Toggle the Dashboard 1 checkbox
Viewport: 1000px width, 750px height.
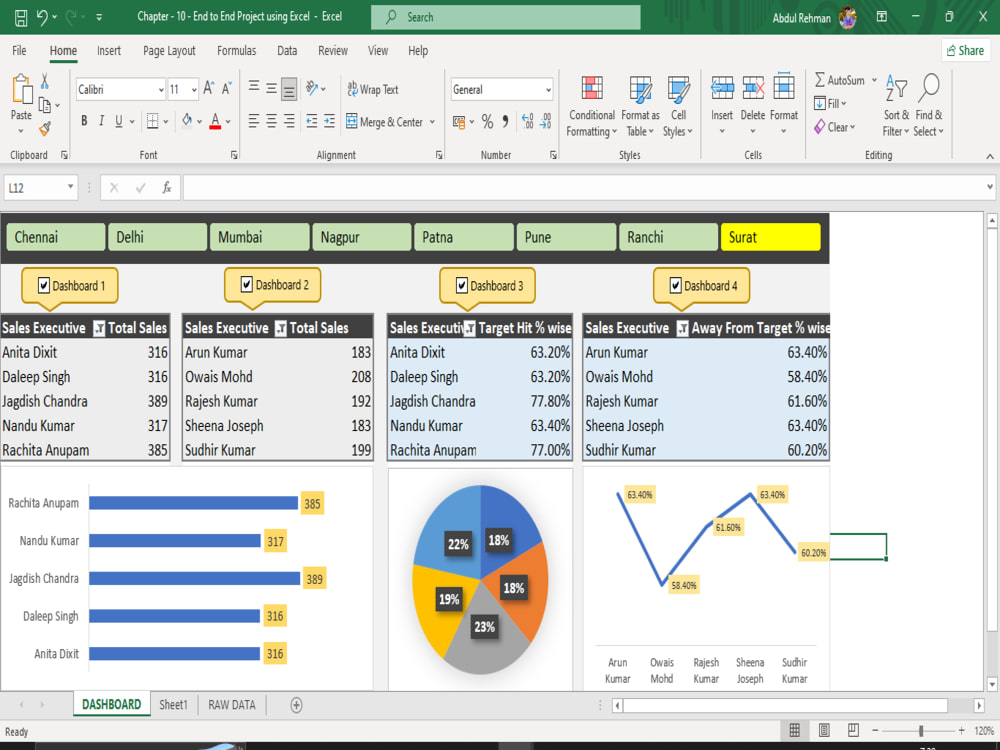pyautogui.click(x=43, y=285)
